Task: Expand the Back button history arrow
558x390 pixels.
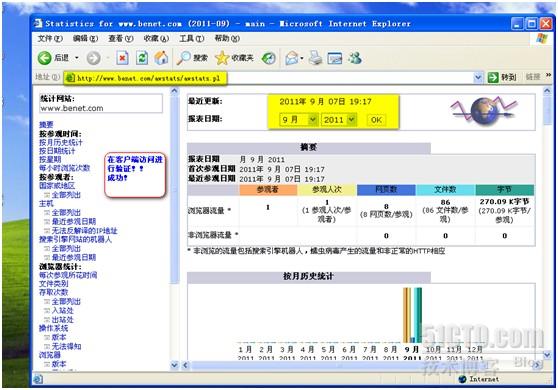Action: coord(77,58)
